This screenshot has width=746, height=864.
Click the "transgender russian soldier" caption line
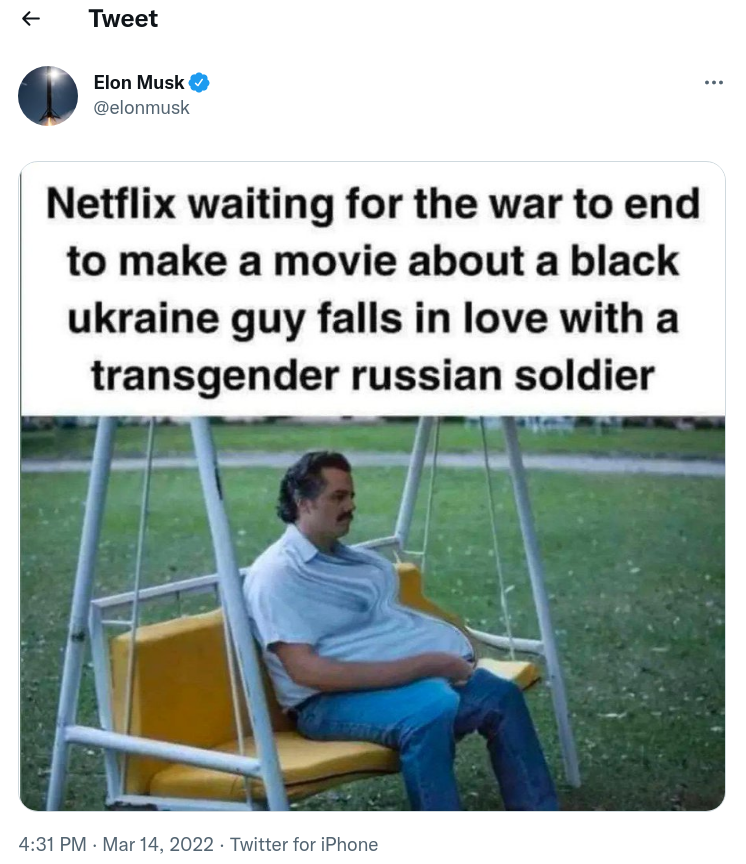(372, 377)
